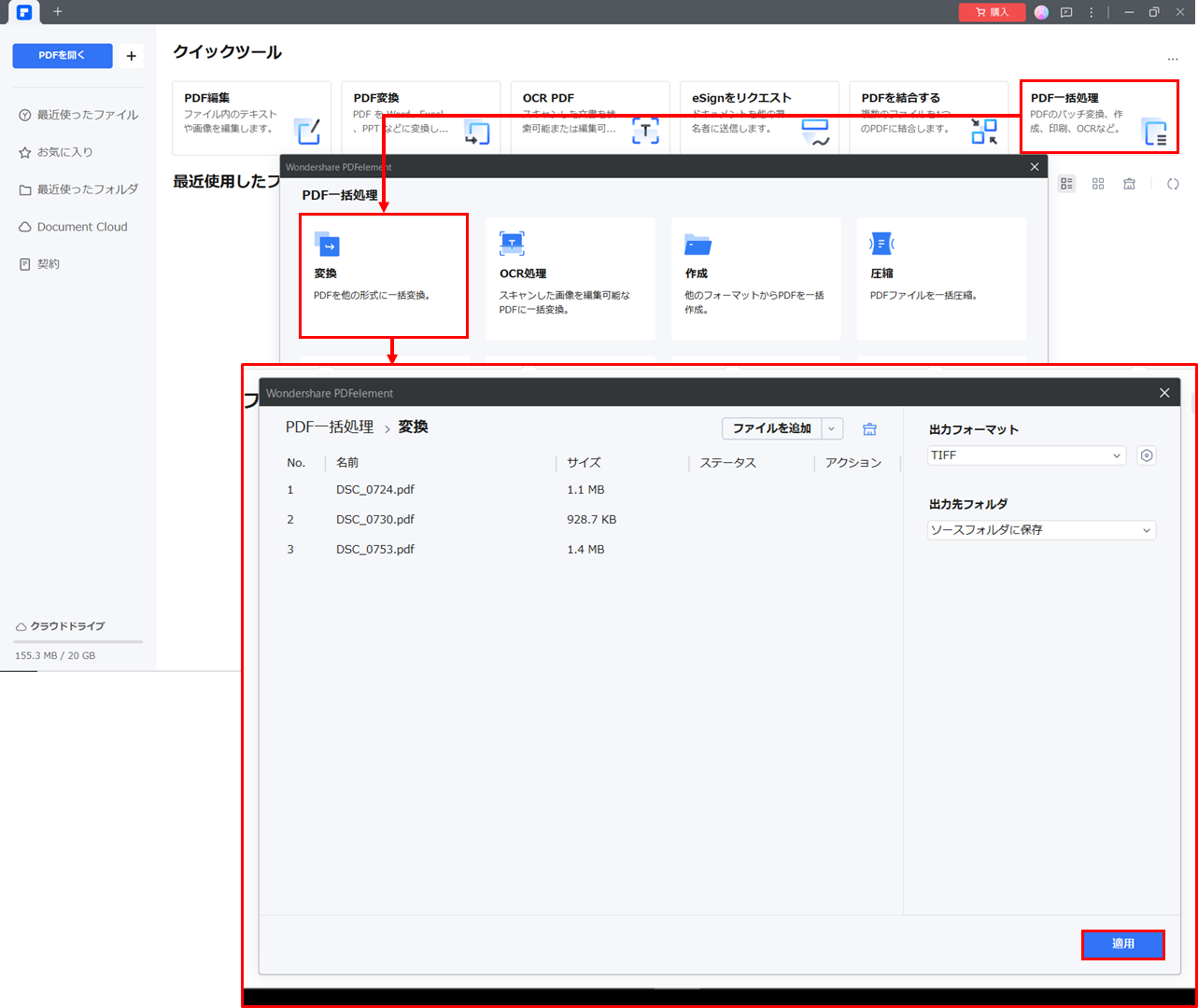Open quick tools more options ellipsis
The width and height of the screenshot is (1198, 1008).
[1173, 59]
